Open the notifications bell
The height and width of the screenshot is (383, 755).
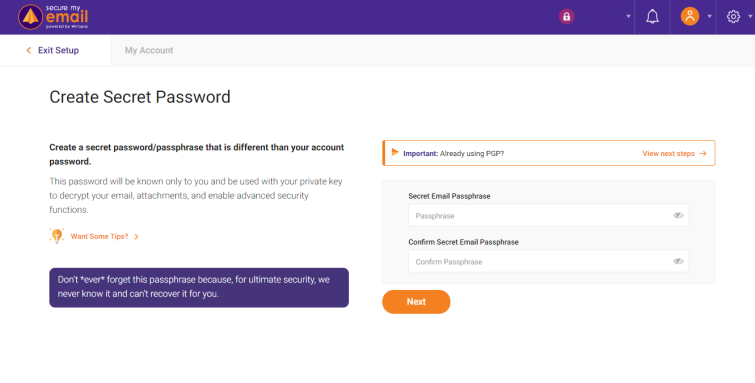pos(652,16)
